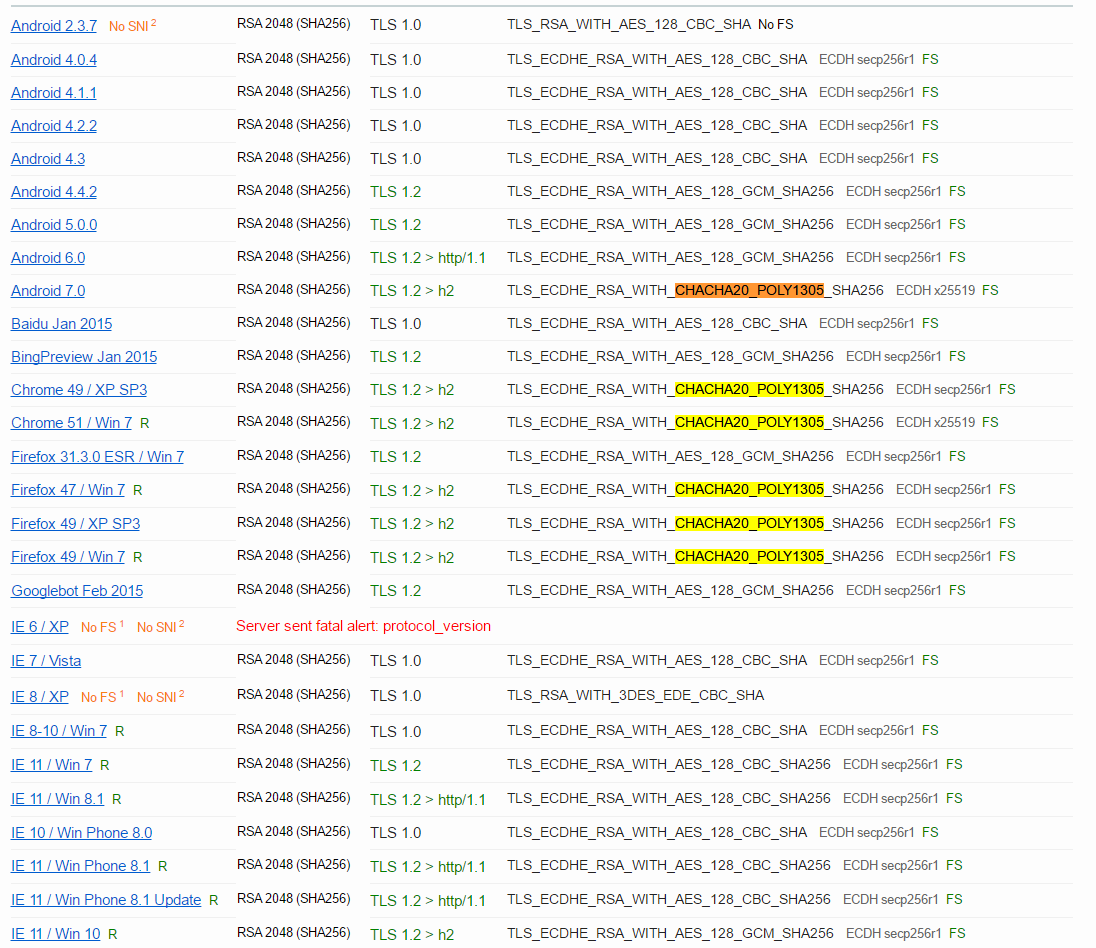Click the RSA 2048 (SHA256) cell for Googlebot Feb 2015

[x=294, y=589]
